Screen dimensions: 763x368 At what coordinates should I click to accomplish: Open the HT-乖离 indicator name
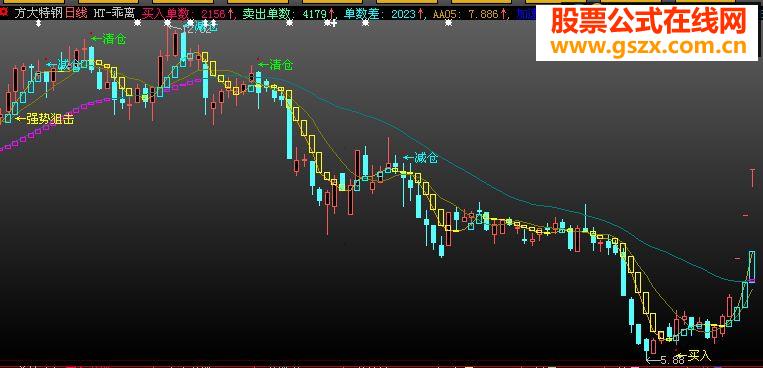pos(114,14)
